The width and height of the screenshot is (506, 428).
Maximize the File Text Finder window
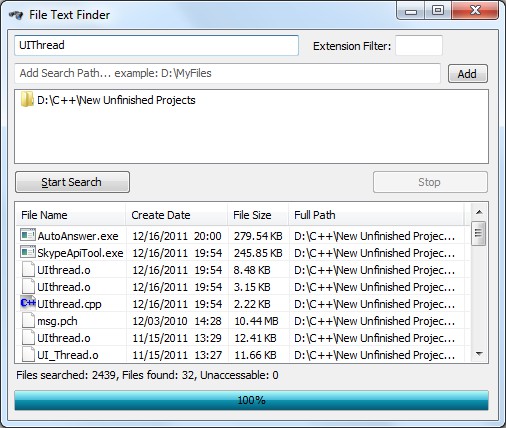[438, 11]
